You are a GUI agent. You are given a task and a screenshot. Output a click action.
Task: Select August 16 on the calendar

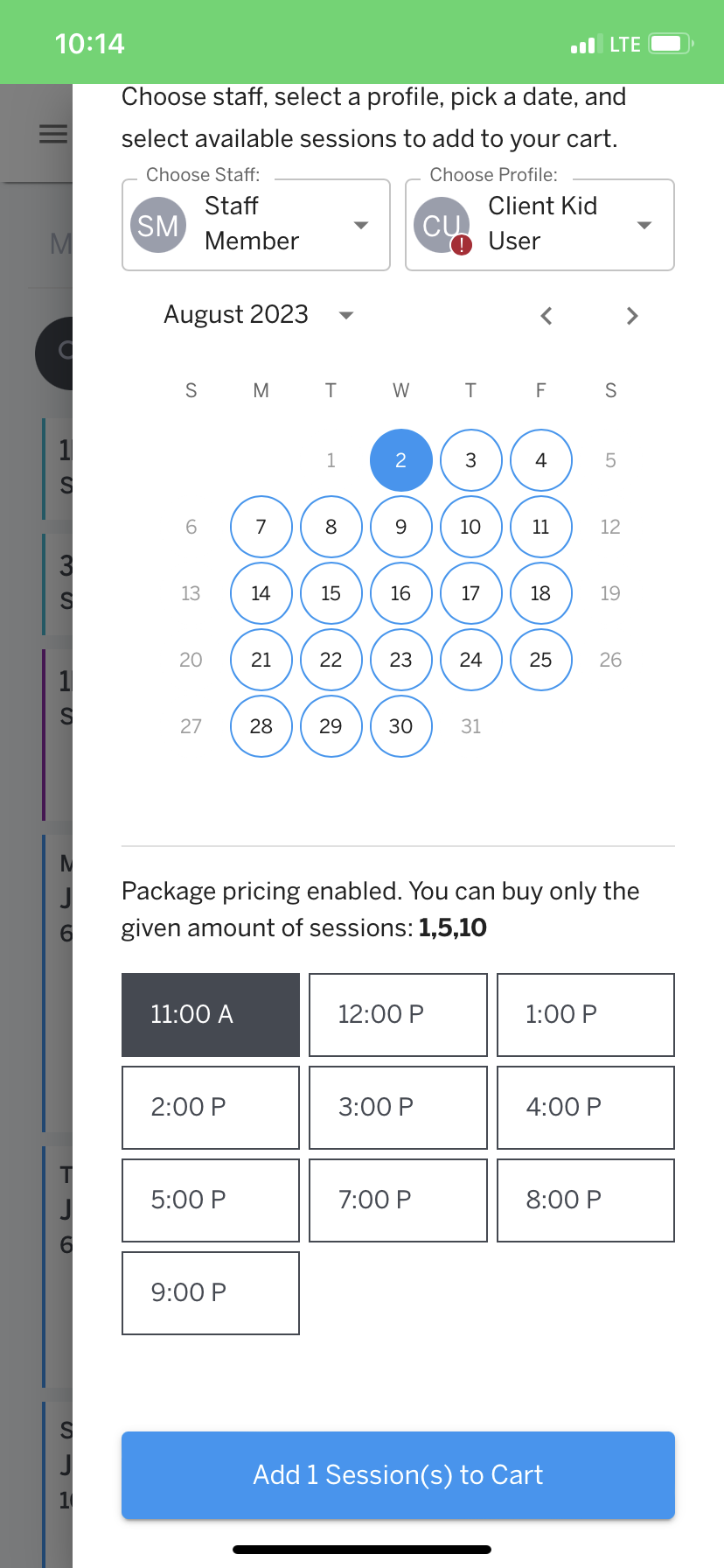coord(400,593)
